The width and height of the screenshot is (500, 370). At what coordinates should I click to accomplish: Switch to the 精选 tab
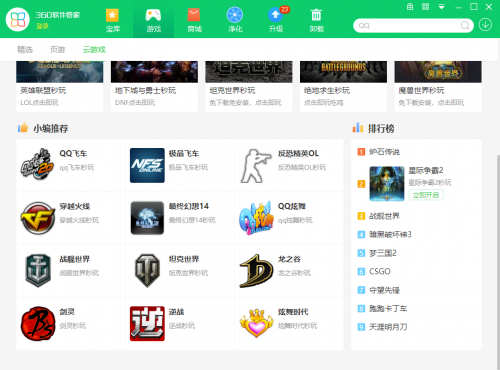coord(25,50)
